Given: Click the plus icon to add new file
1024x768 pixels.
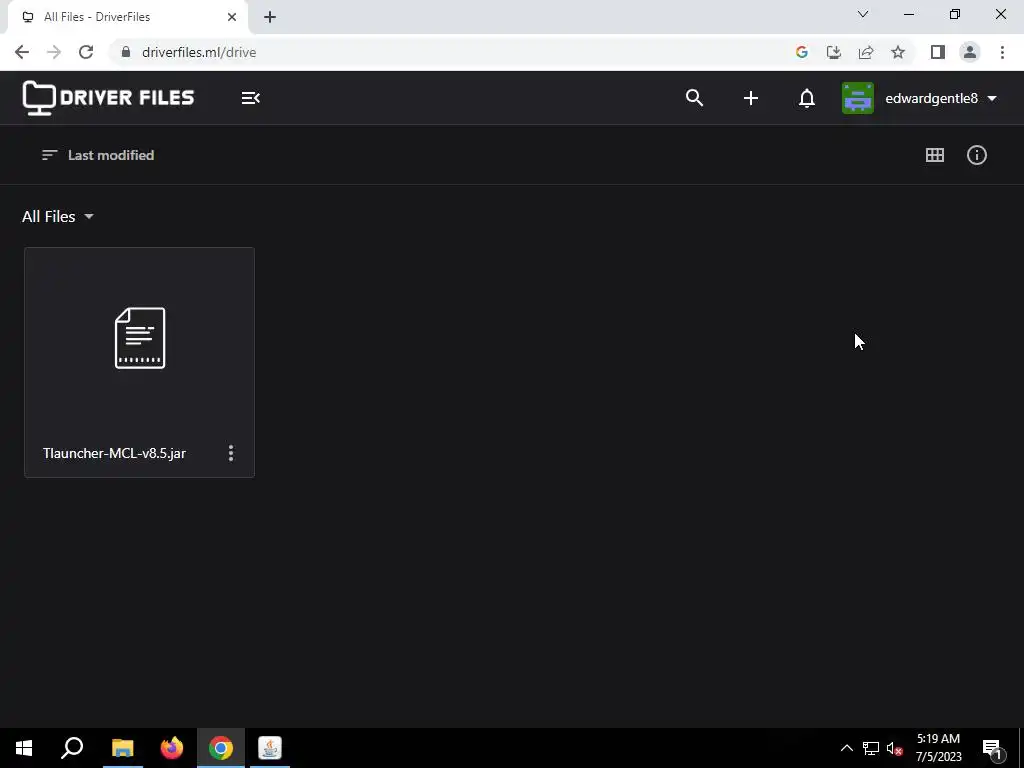Looking at the screenshot, I should tap(750, 98).
